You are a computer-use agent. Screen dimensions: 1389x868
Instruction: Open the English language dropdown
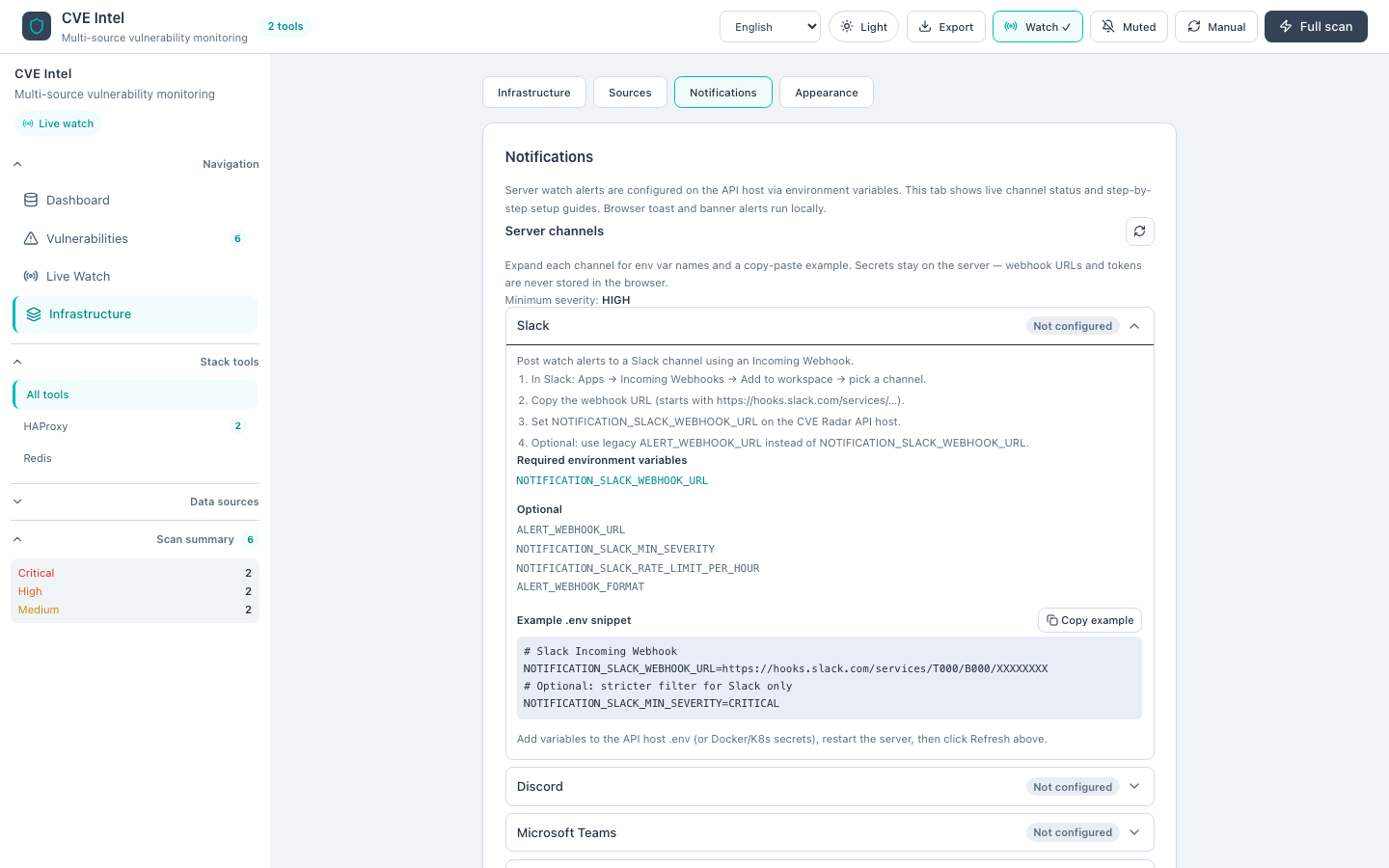coord(770,27)
